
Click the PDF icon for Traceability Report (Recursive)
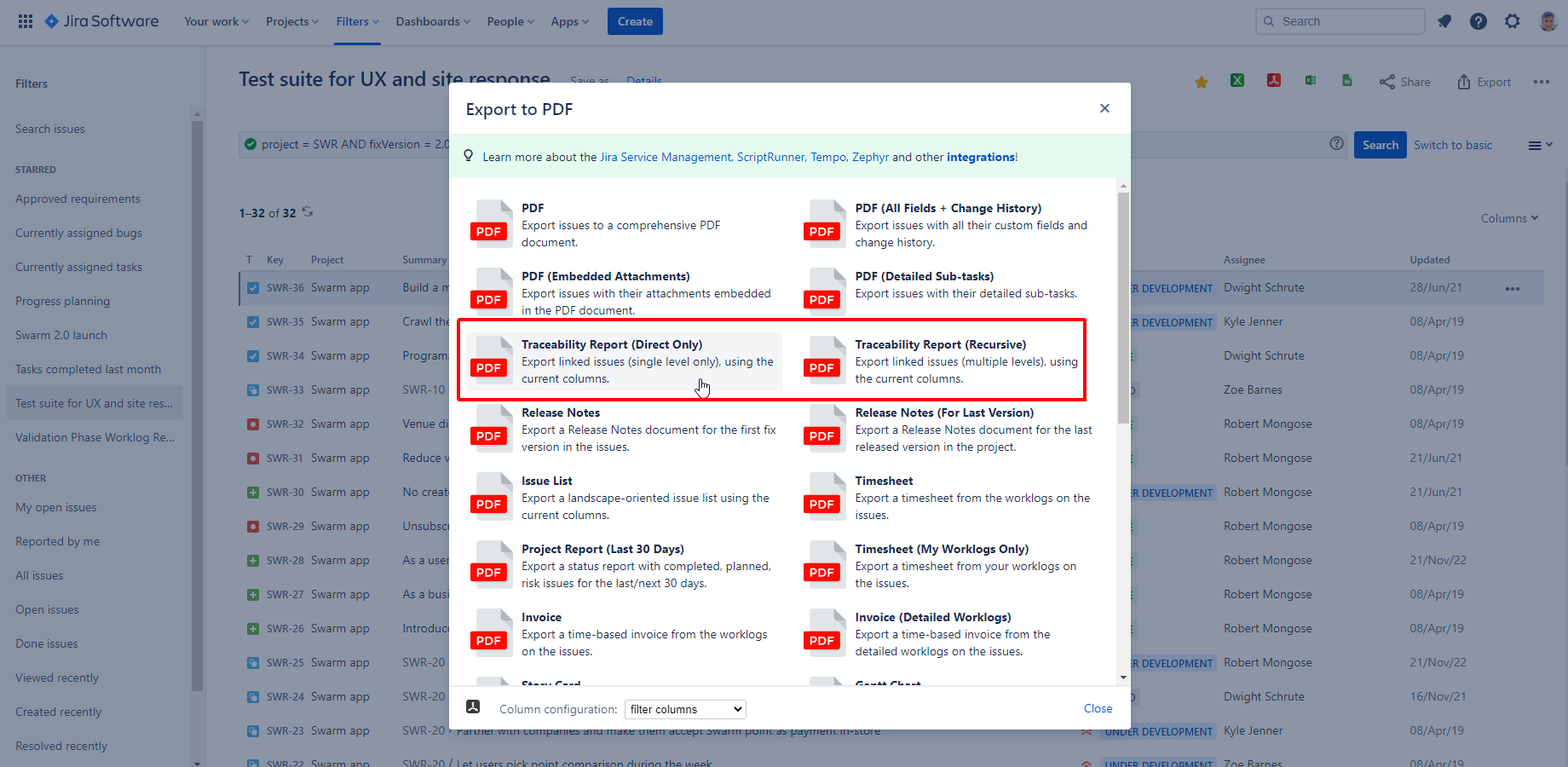point(824,360)
